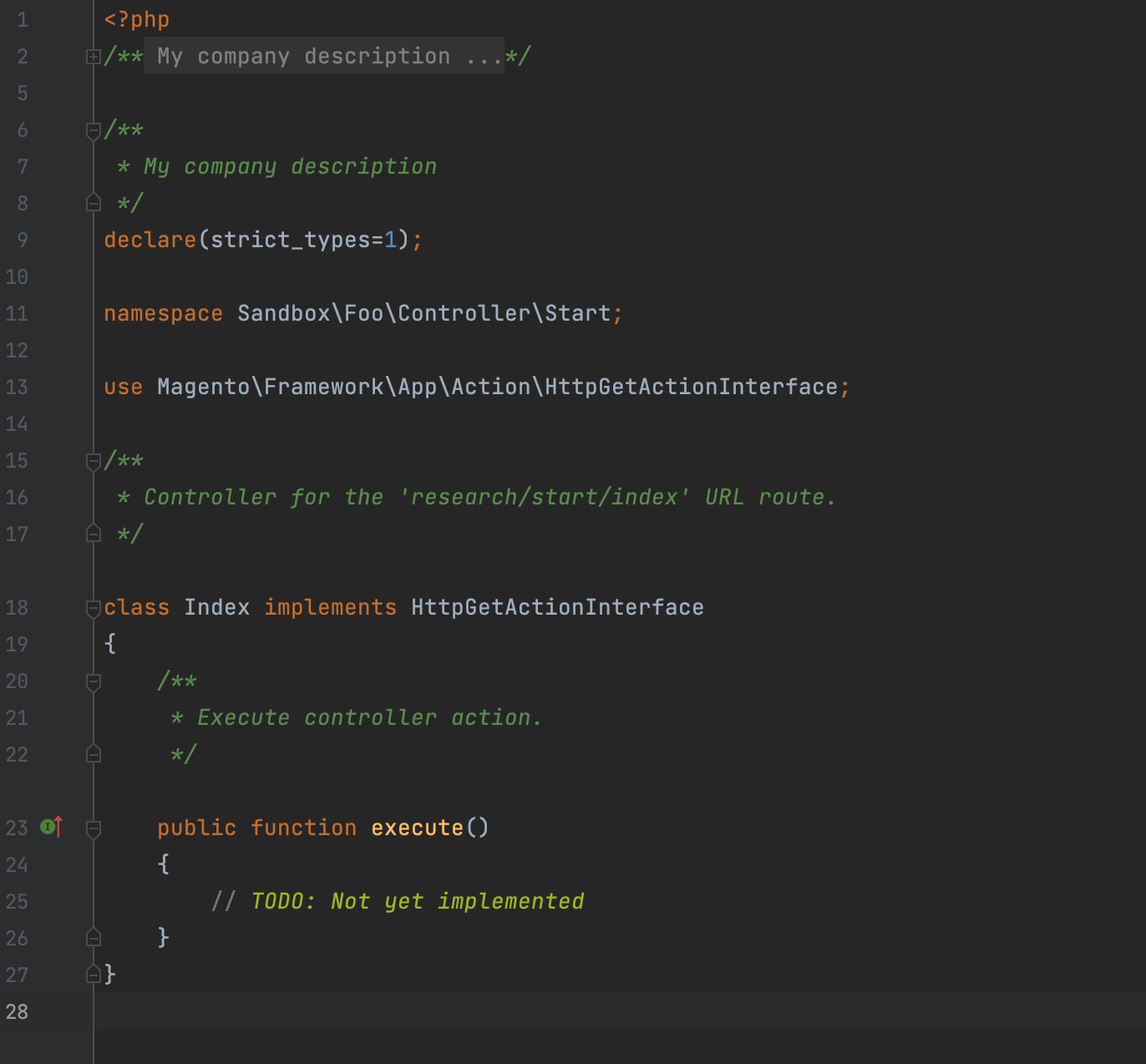Click 'declare' keyword on line 9
This screenshot has height=1064, width=1146.
click(150, 240)
